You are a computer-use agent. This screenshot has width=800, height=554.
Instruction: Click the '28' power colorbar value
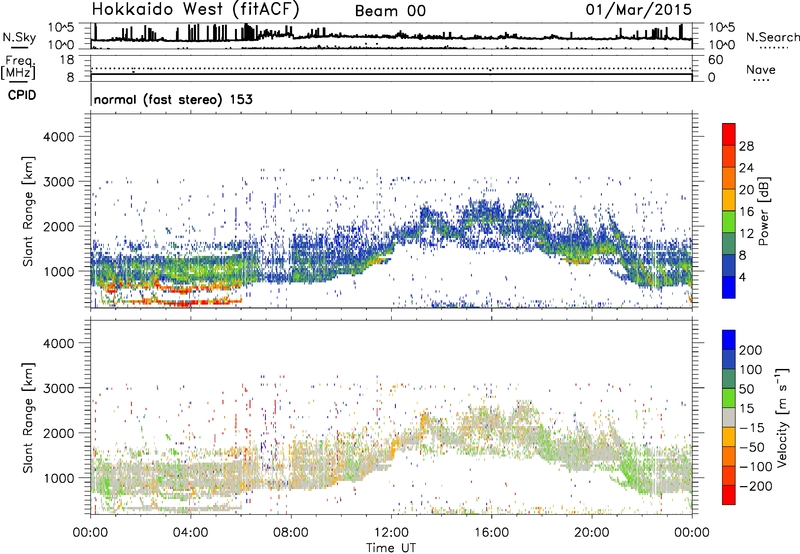(x=746, y=146)
